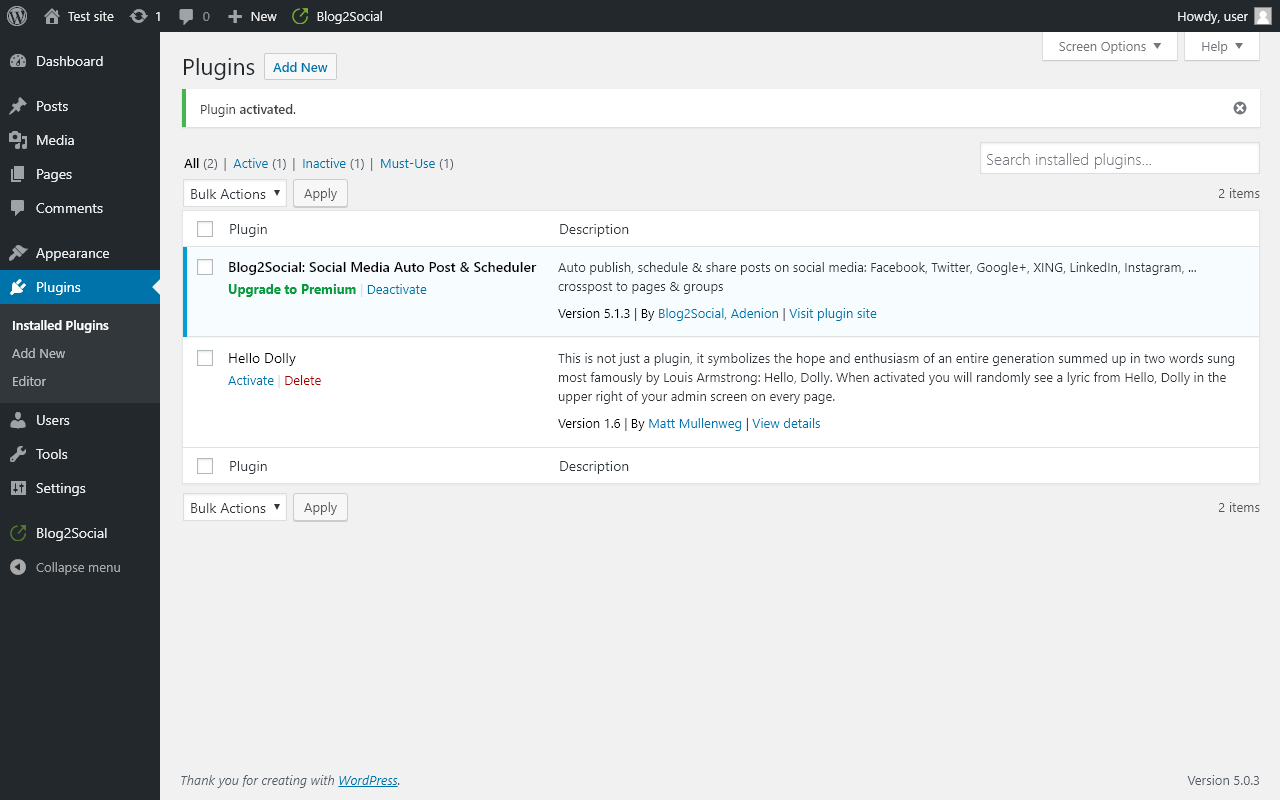Expand the Help panel
Viewport: 1280px width, 800px height.
pos(1222,46)
